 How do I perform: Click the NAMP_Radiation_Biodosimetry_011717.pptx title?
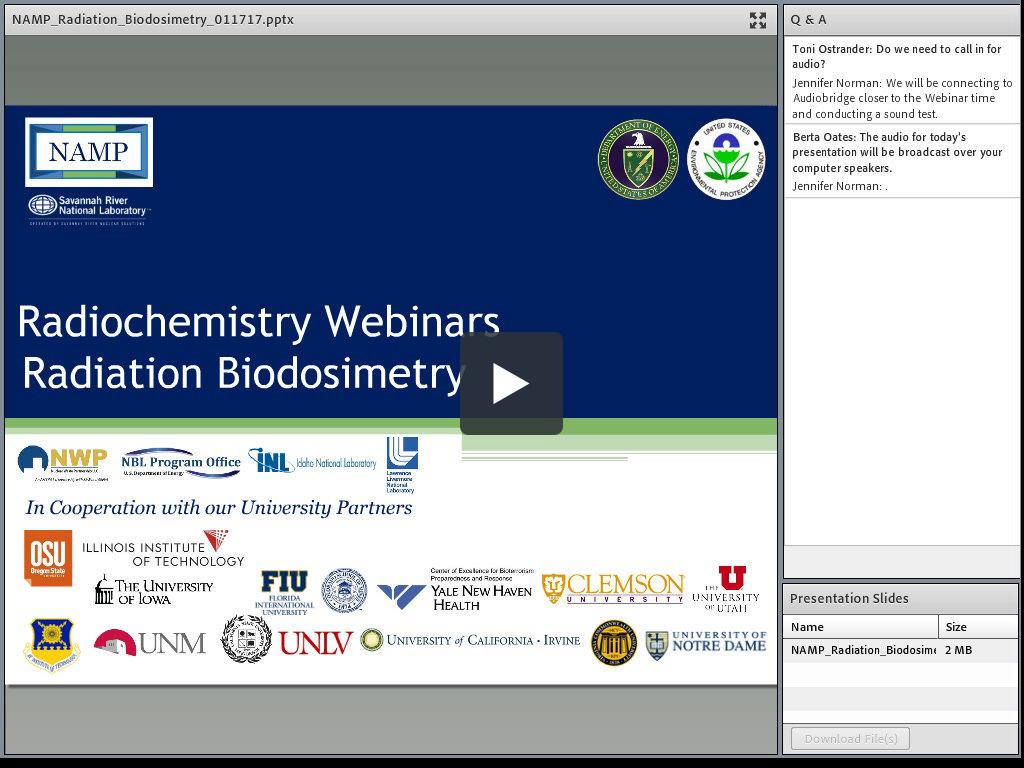pyautogui.click(x=153, y=20)
